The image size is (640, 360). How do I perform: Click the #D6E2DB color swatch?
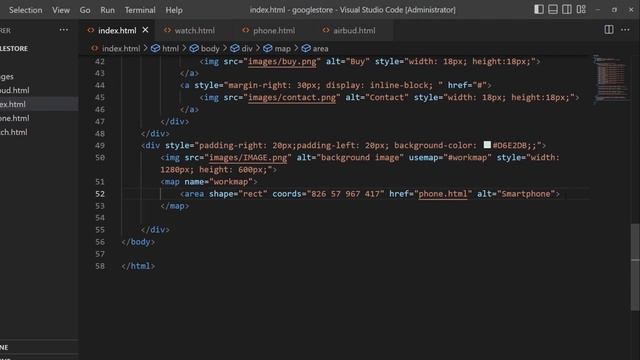pos(487,145)
